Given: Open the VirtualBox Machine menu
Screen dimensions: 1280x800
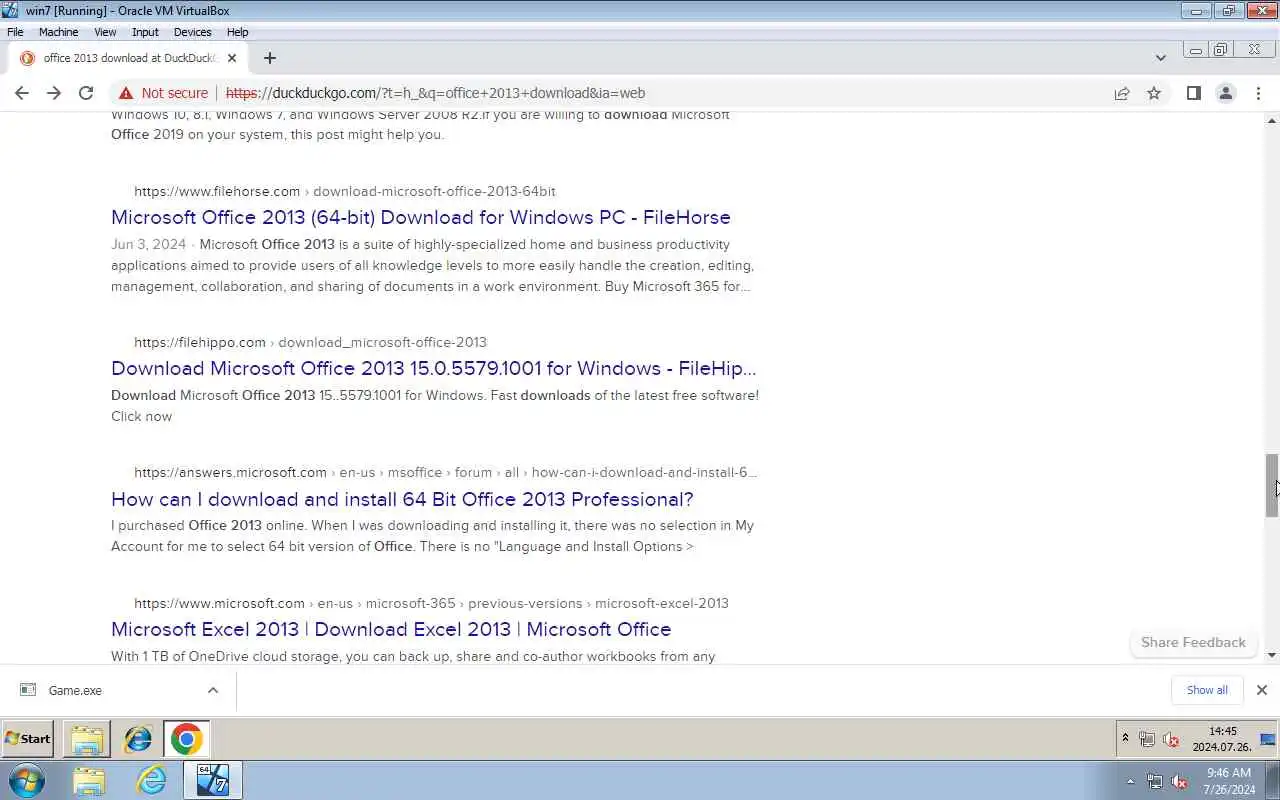Looking at the screenshot, I should pyautogui.click(x=58, y=32).
